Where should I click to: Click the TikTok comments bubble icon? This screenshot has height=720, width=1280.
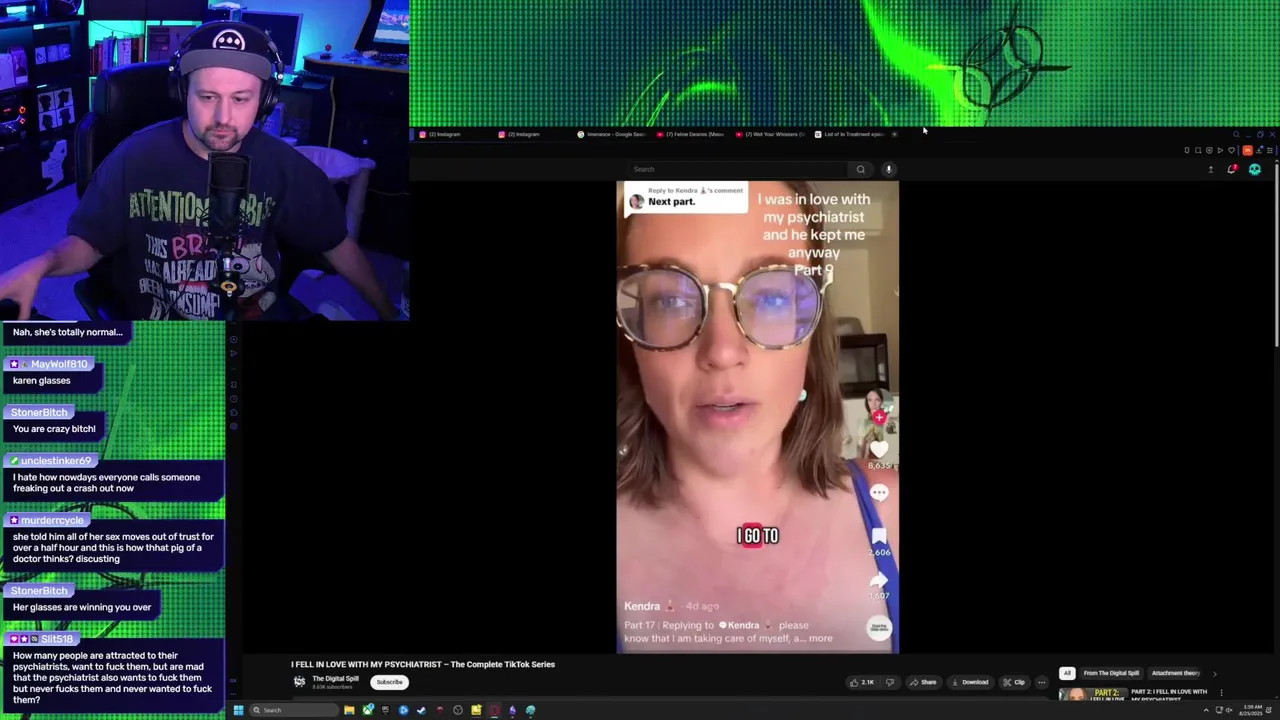[x=879, y=492]
